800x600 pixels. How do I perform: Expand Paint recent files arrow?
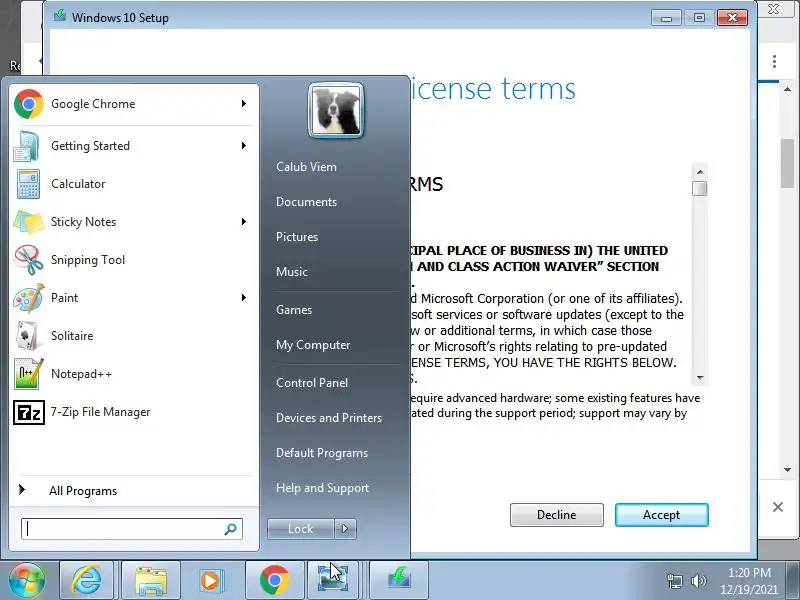point(244,297)
